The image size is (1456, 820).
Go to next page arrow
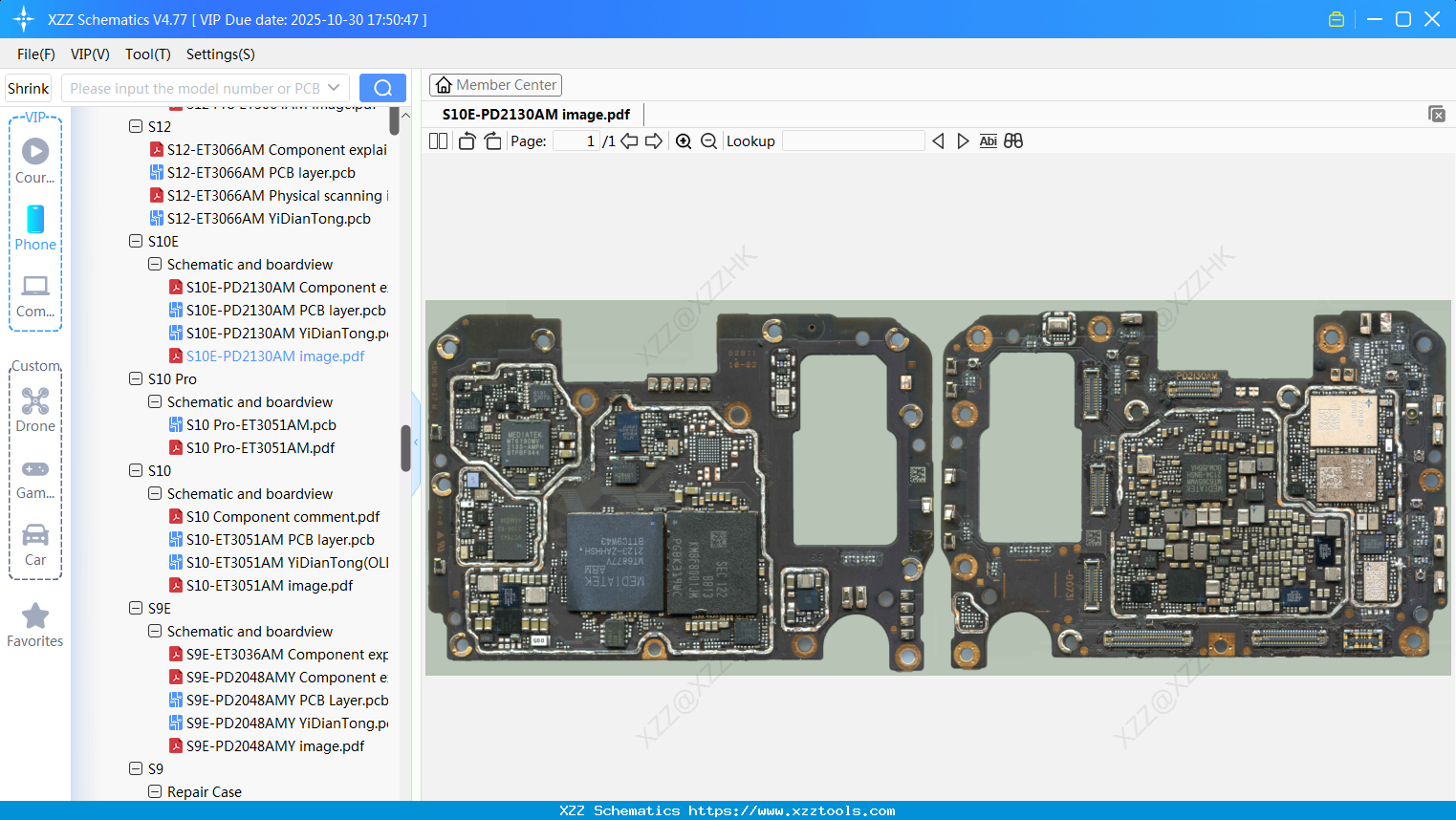point(654,141)
